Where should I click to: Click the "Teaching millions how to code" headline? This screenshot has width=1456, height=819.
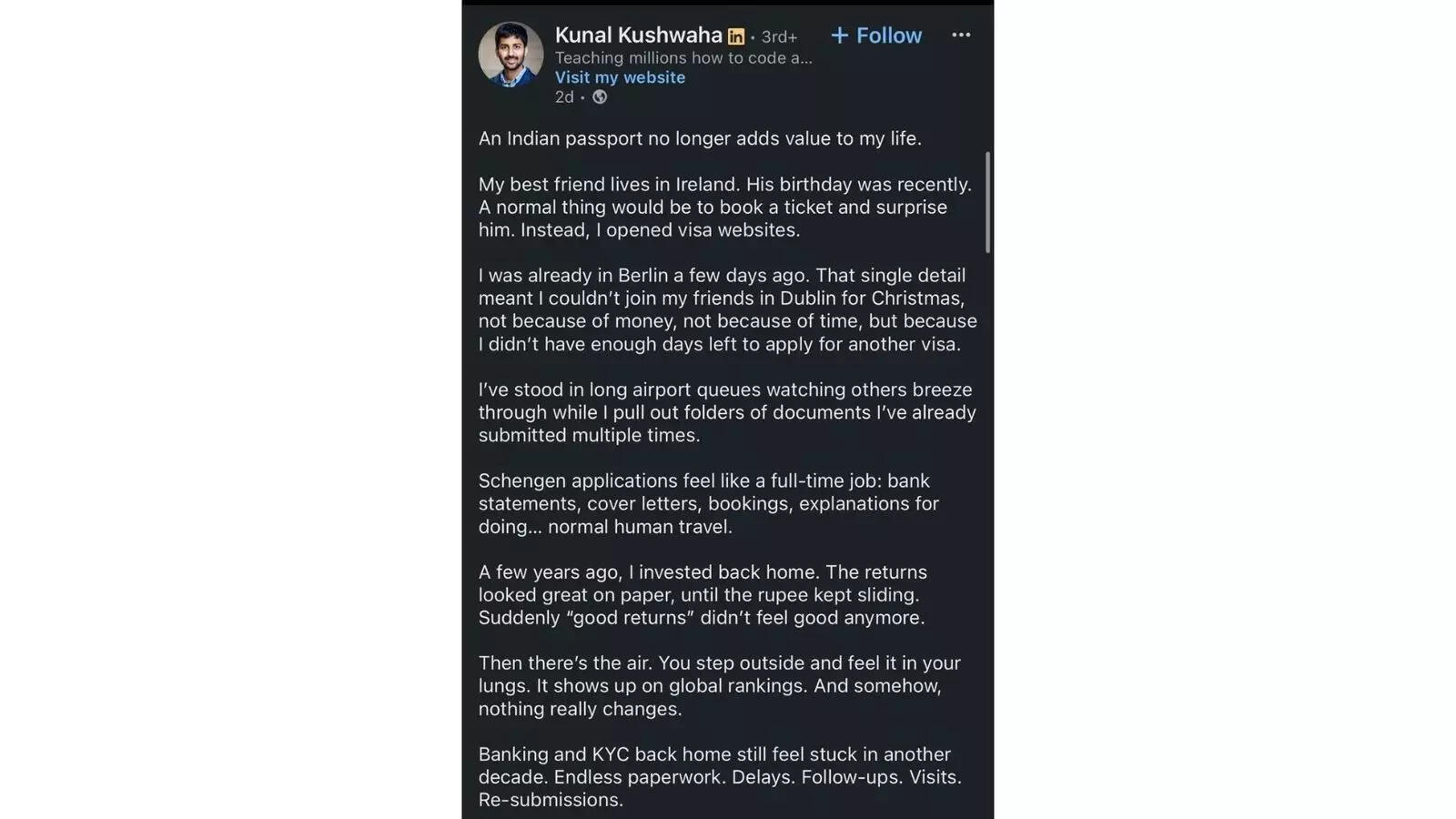(682, 57)
